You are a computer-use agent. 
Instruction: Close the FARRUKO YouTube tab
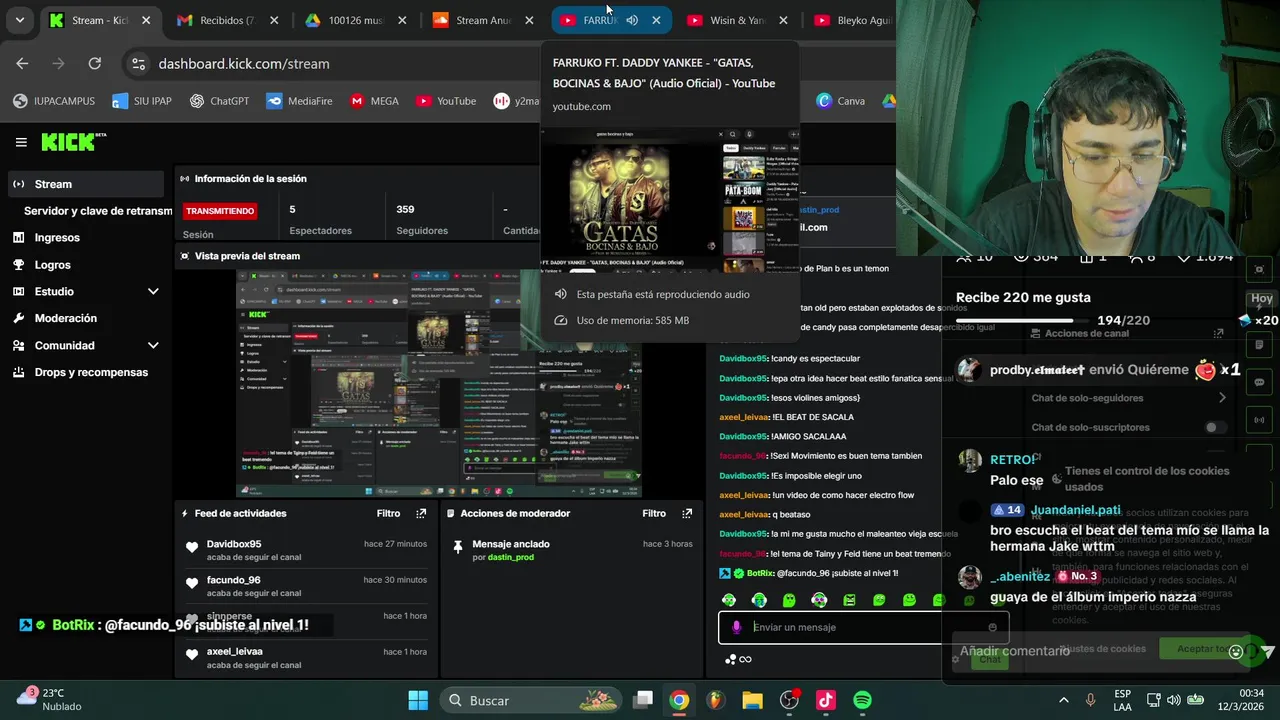[x=656, y=20]
